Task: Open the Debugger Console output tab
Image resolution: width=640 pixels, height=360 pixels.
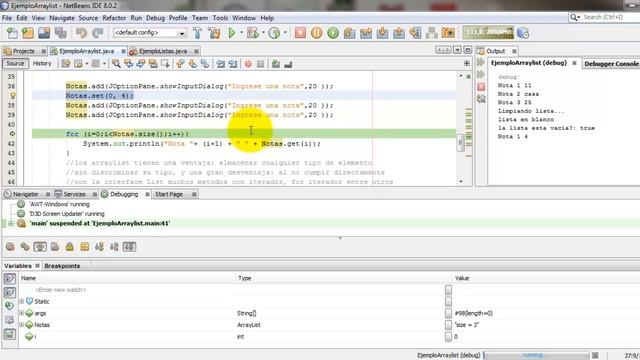Action: (611, 64)
